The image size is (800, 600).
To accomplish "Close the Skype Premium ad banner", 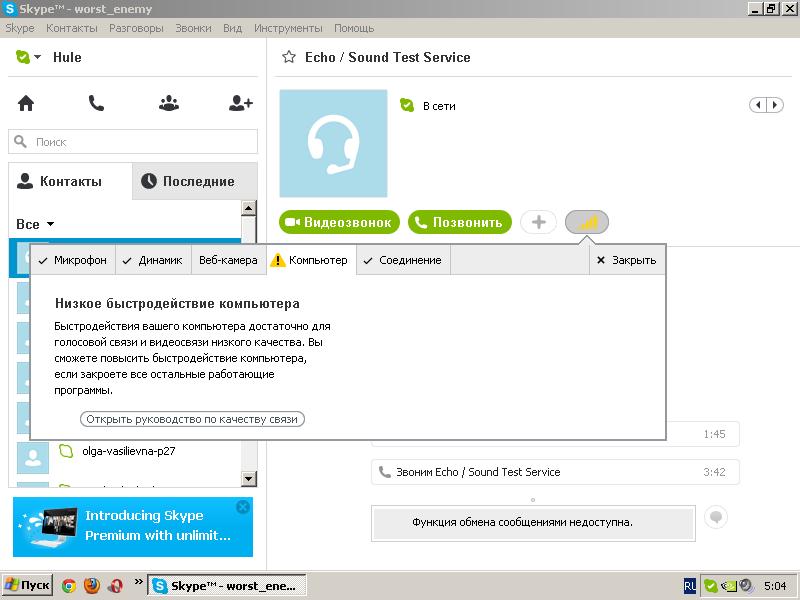I will pyautogui.click(x=243, y=507).
